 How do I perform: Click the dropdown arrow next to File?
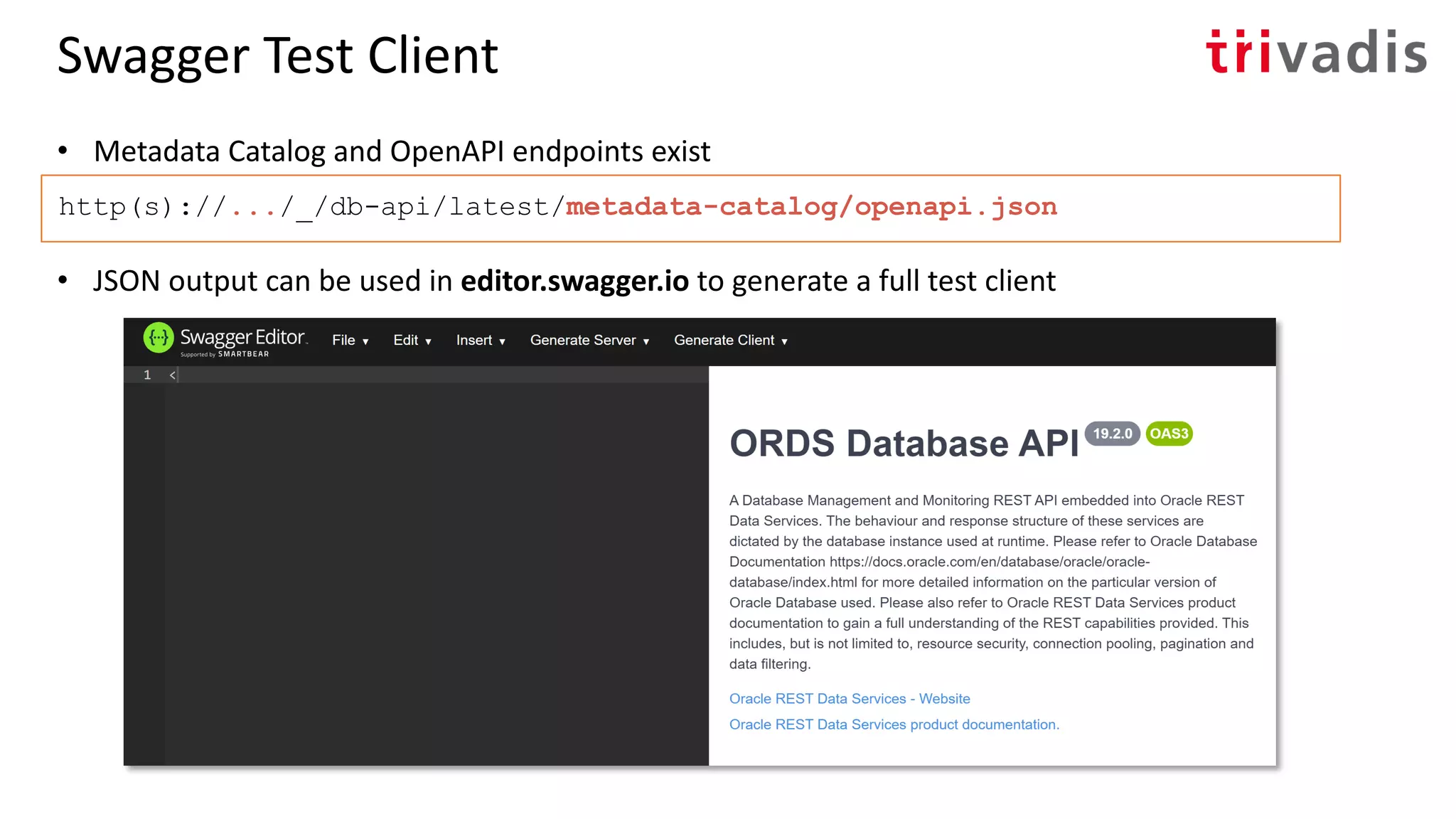pyautogui.click(x=365, y=342)
